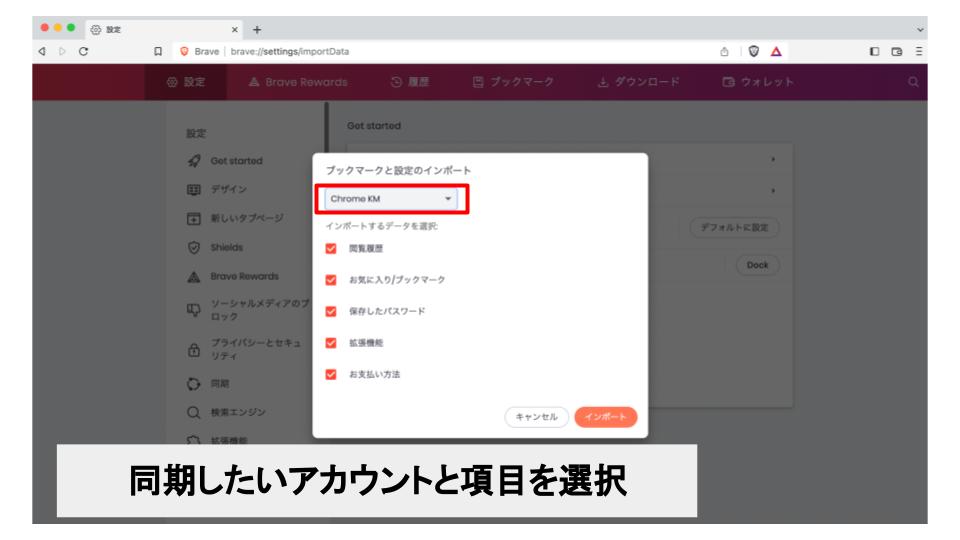This screenshot has height=540, width=960.
Task: Uncheck the 閲覧履歴 checkbox
Action: tap(331, 249)
